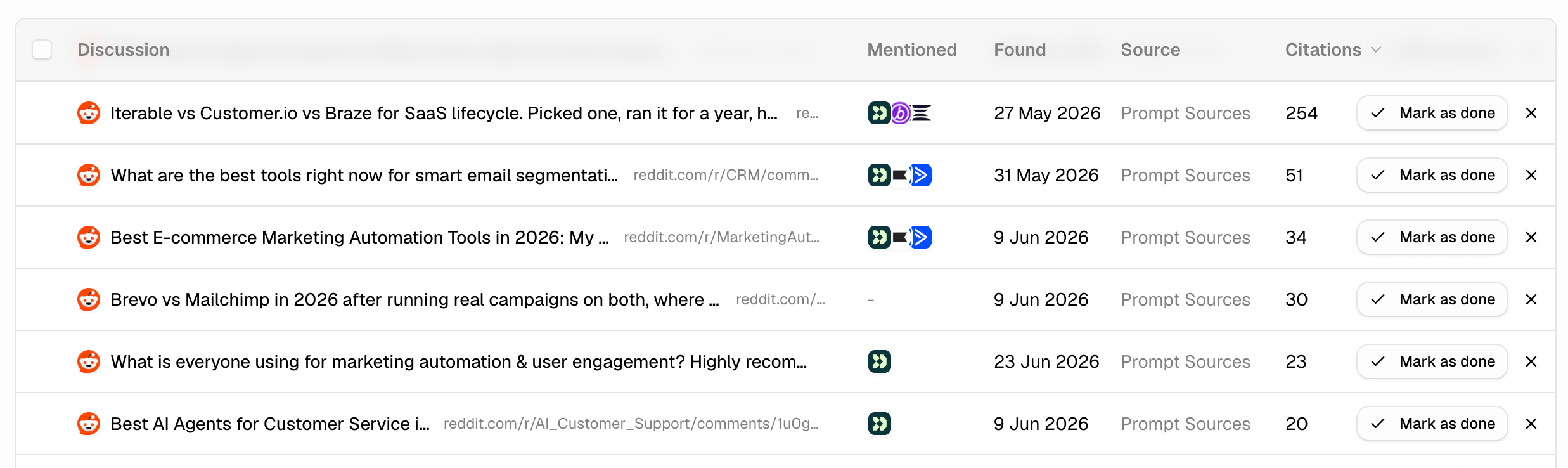Click blue arrow brand icon in E-commerce Marketing row
Screen dimensions: 1568x468
[921, 237]
